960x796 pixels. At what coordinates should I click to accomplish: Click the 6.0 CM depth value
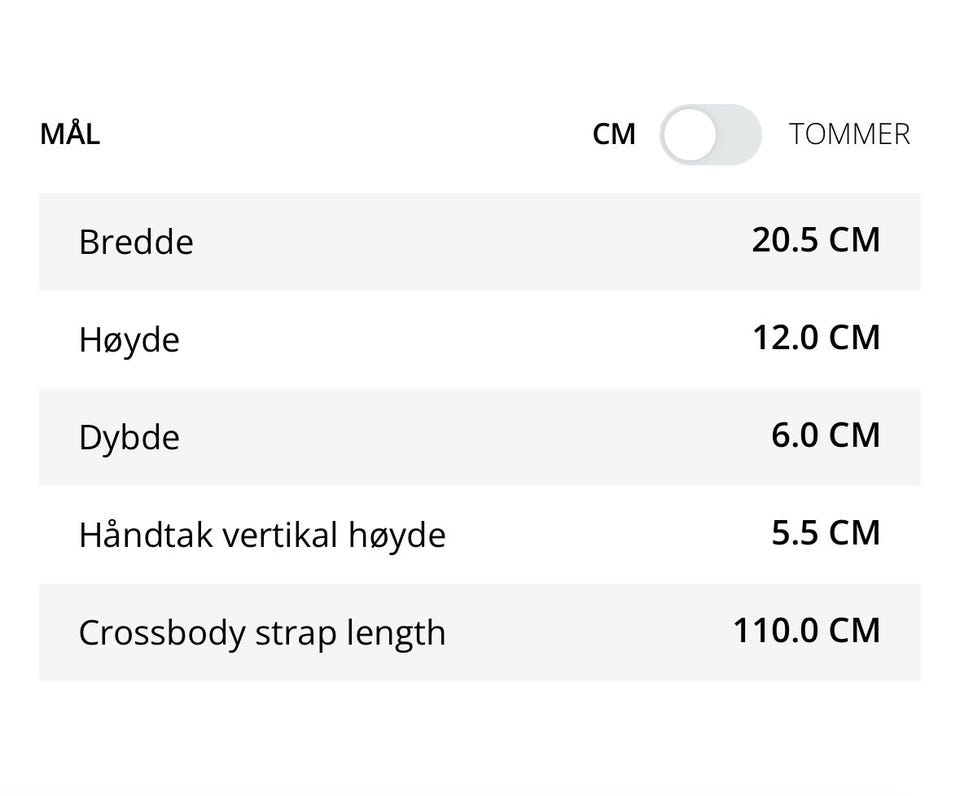tap(825, 435)
